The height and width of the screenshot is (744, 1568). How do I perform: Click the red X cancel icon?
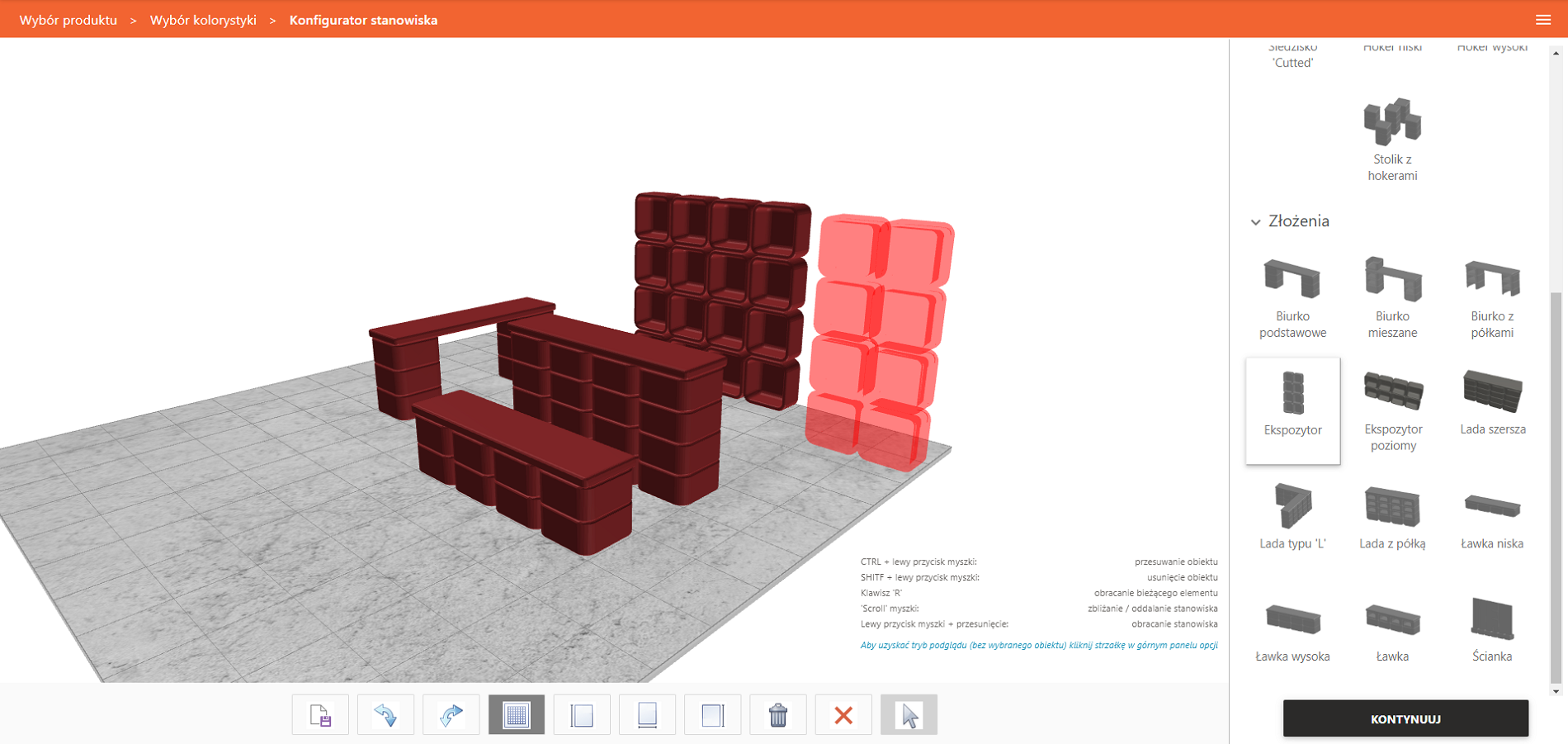click(x=843, y=715)
